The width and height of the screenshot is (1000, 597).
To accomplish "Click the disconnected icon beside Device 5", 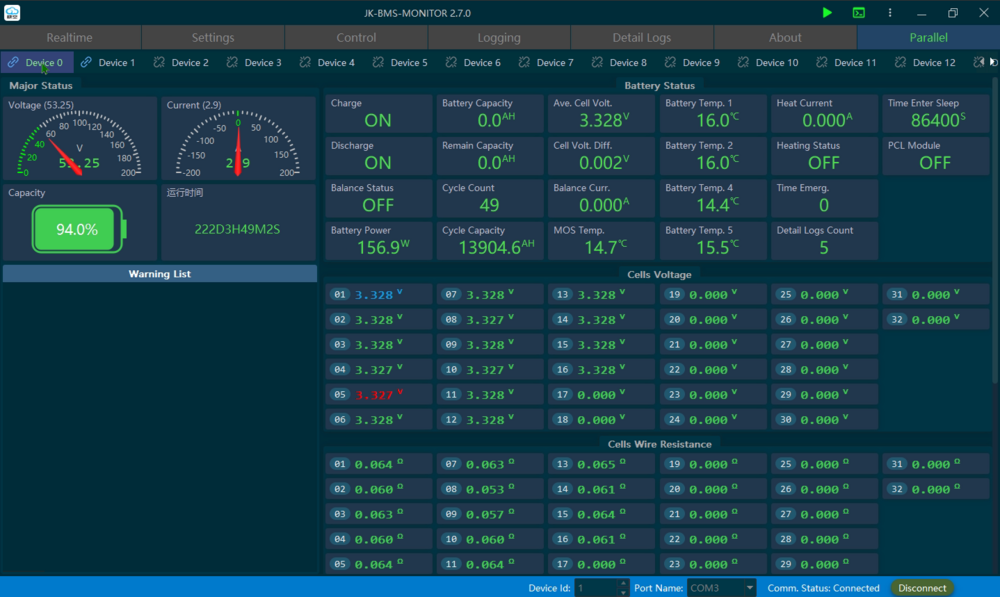I will coord(380,62).
